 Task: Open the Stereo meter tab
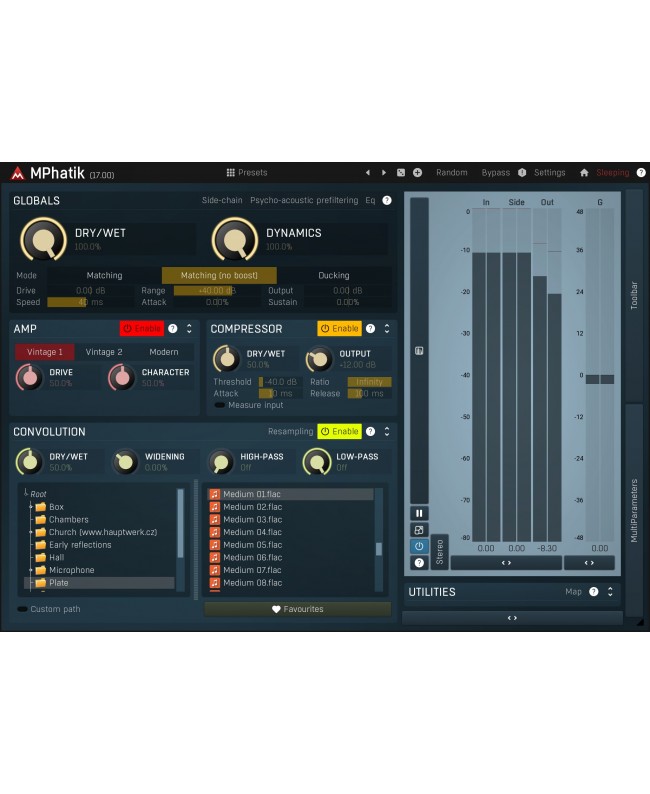pos(439,552)
